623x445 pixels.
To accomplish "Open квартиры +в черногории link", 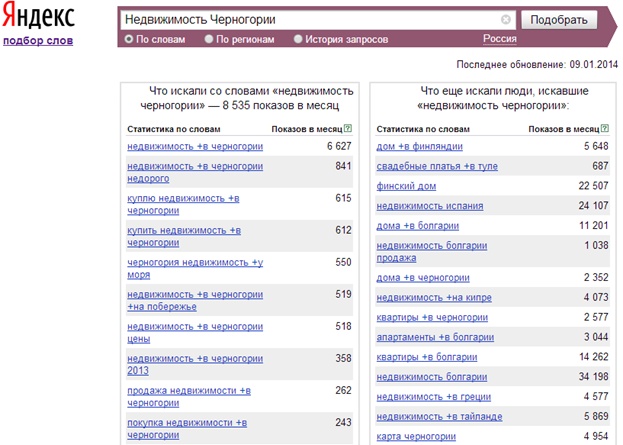I will (x=432, y=317).
